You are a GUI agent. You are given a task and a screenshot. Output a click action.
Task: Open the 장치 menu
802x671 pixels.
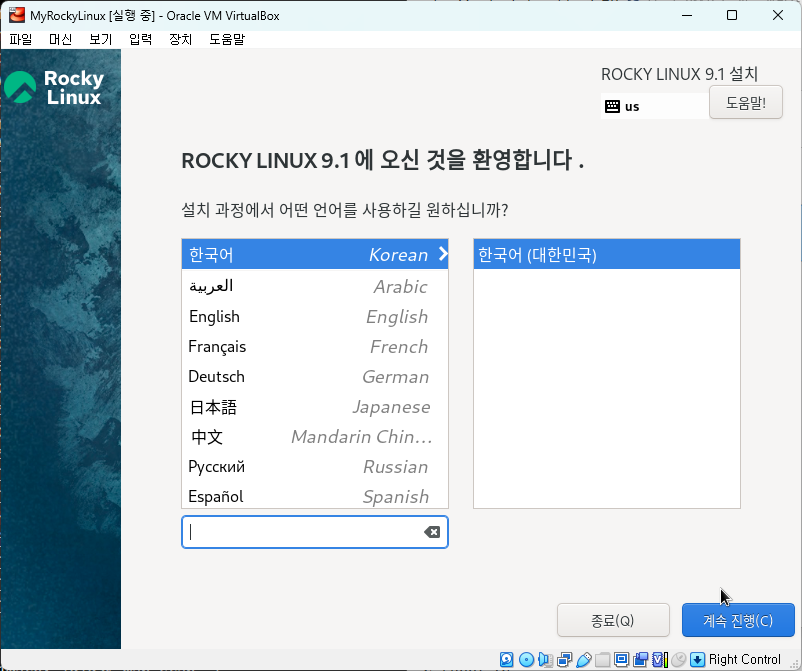point(180,39)
